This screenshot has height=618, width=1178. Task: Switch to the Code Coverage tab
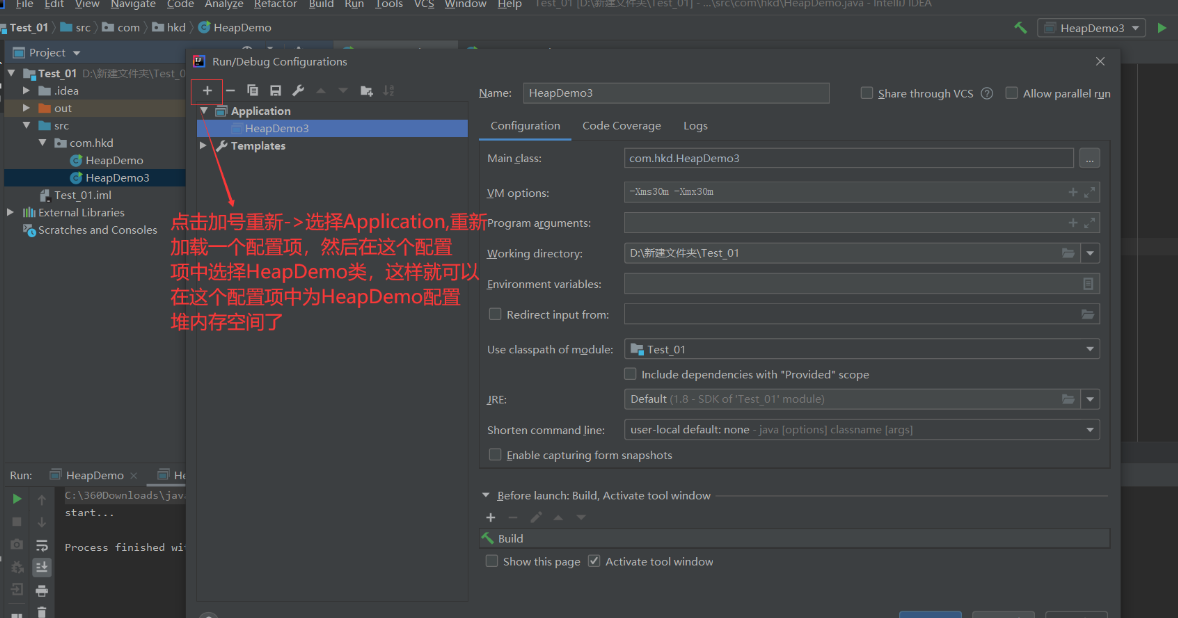coord(621,126)
